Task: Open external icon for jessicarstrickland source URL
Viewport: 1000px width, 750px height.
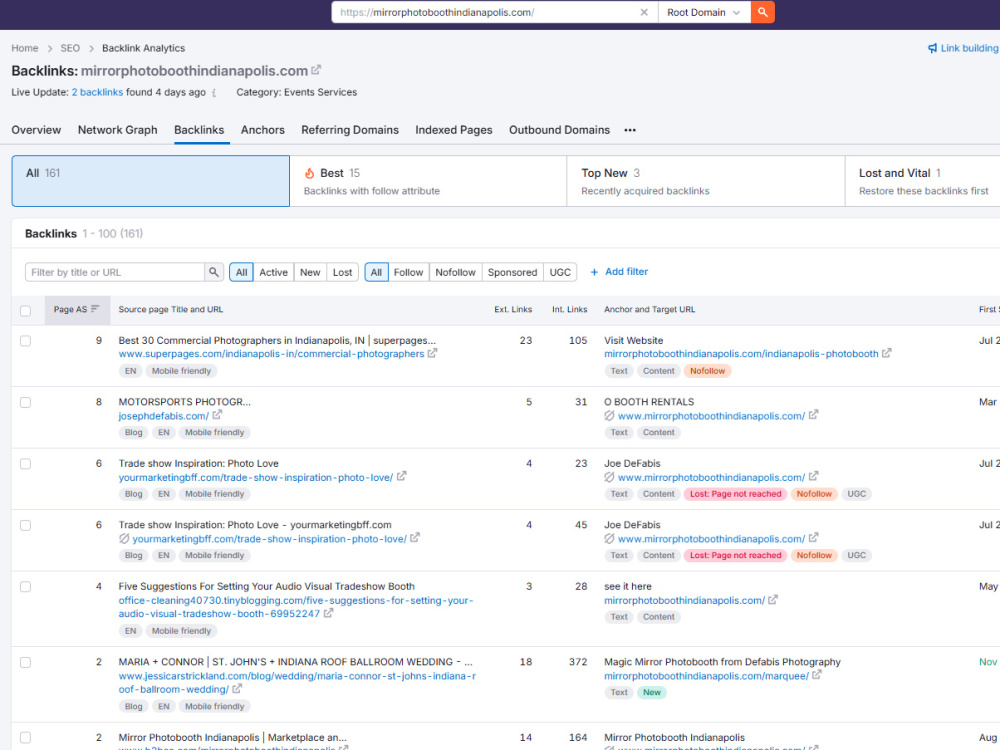Action: (237, 689)
